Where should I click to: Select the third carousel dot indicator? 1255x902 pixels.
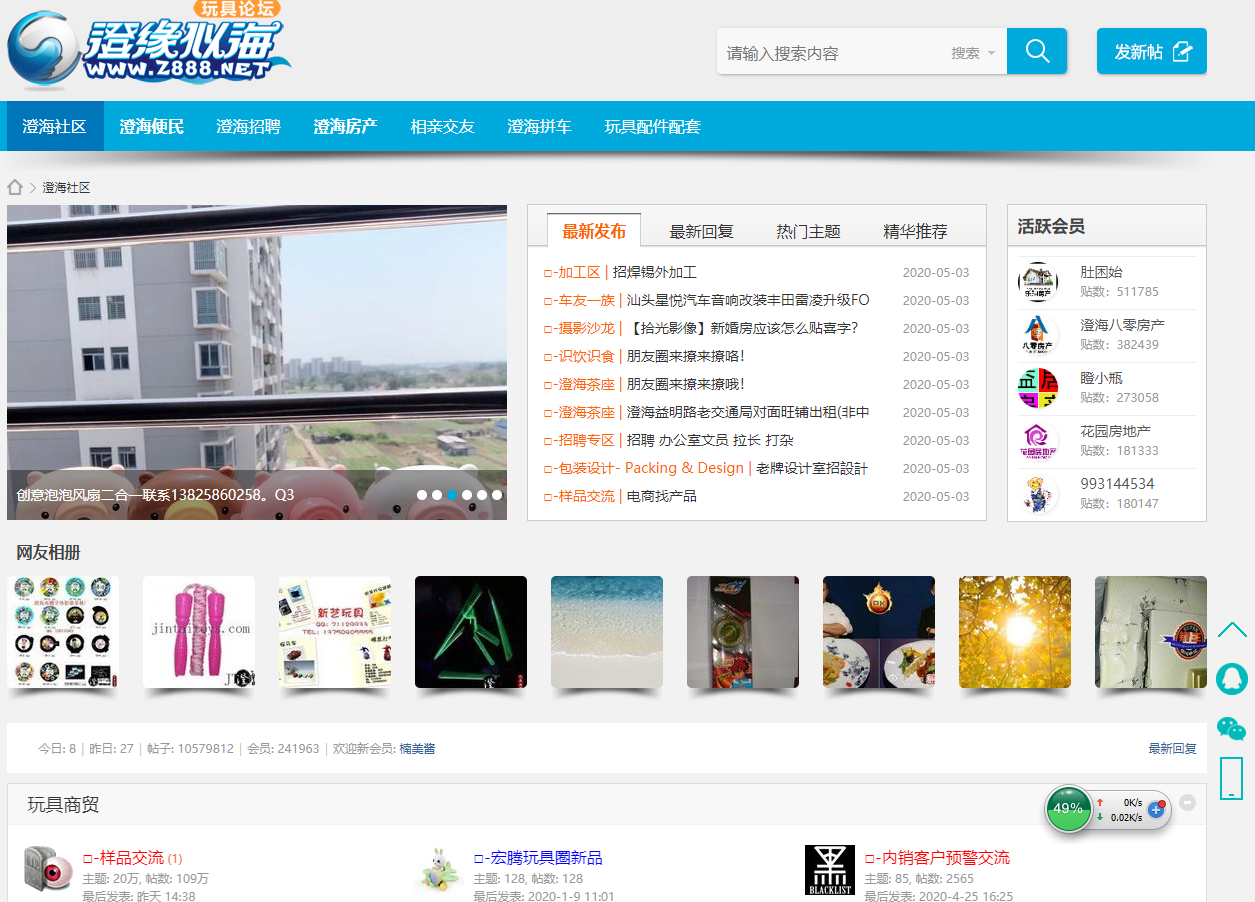(452, 495)
